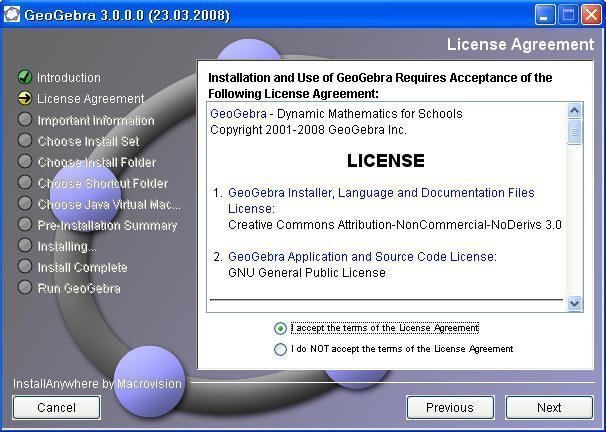The image size is (606, 432).
Task: Click 'Installing...' step label
Action: 67,247
